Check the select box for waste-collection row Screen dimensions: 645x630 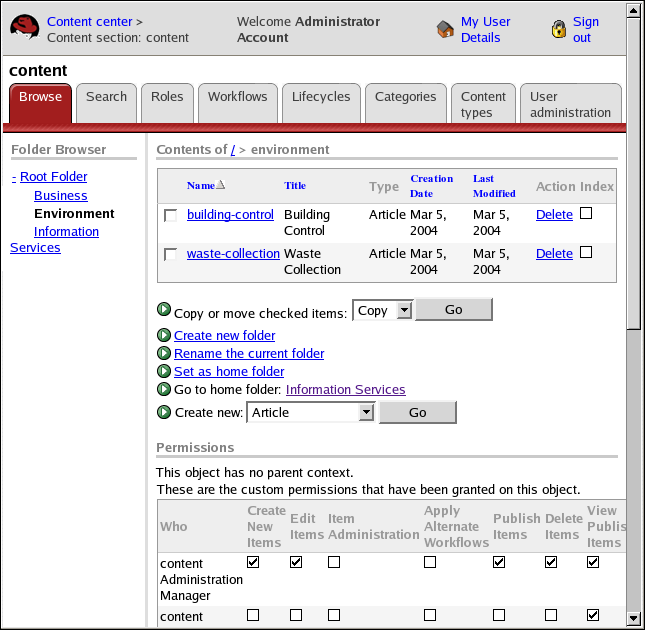(170, 254)
